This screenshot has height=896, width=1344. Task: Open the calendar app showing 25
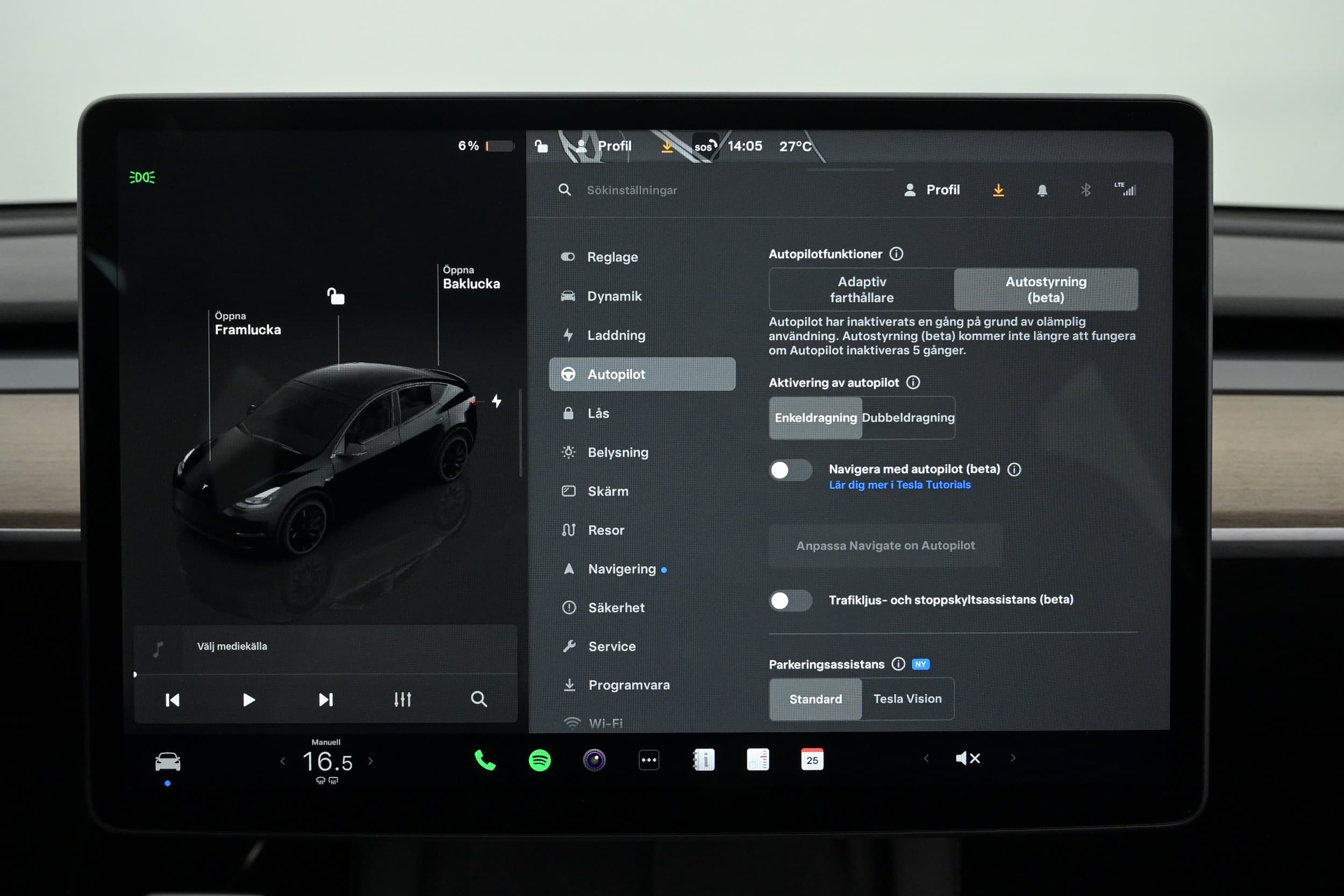812,760
